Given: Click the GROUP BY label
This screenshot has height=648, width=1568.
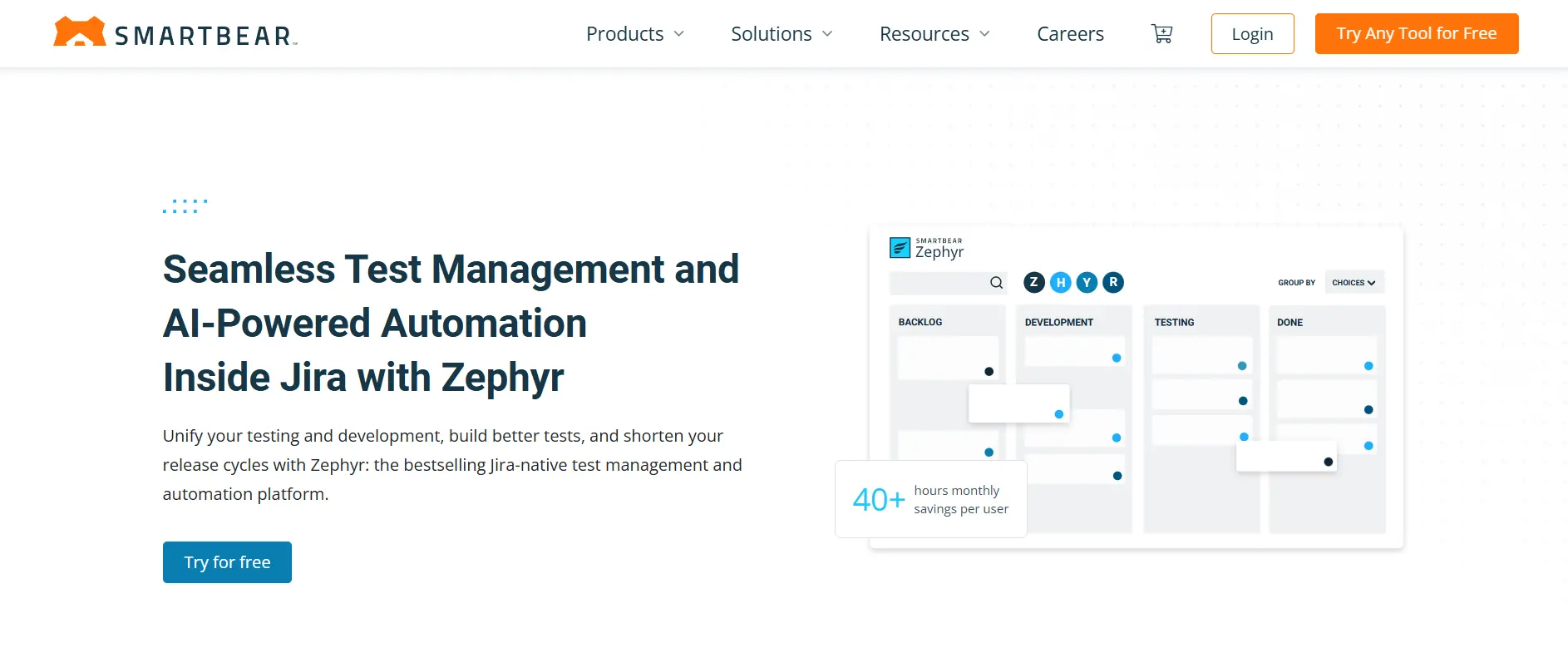Looking at the screenshot, I should coord(1297,283).
